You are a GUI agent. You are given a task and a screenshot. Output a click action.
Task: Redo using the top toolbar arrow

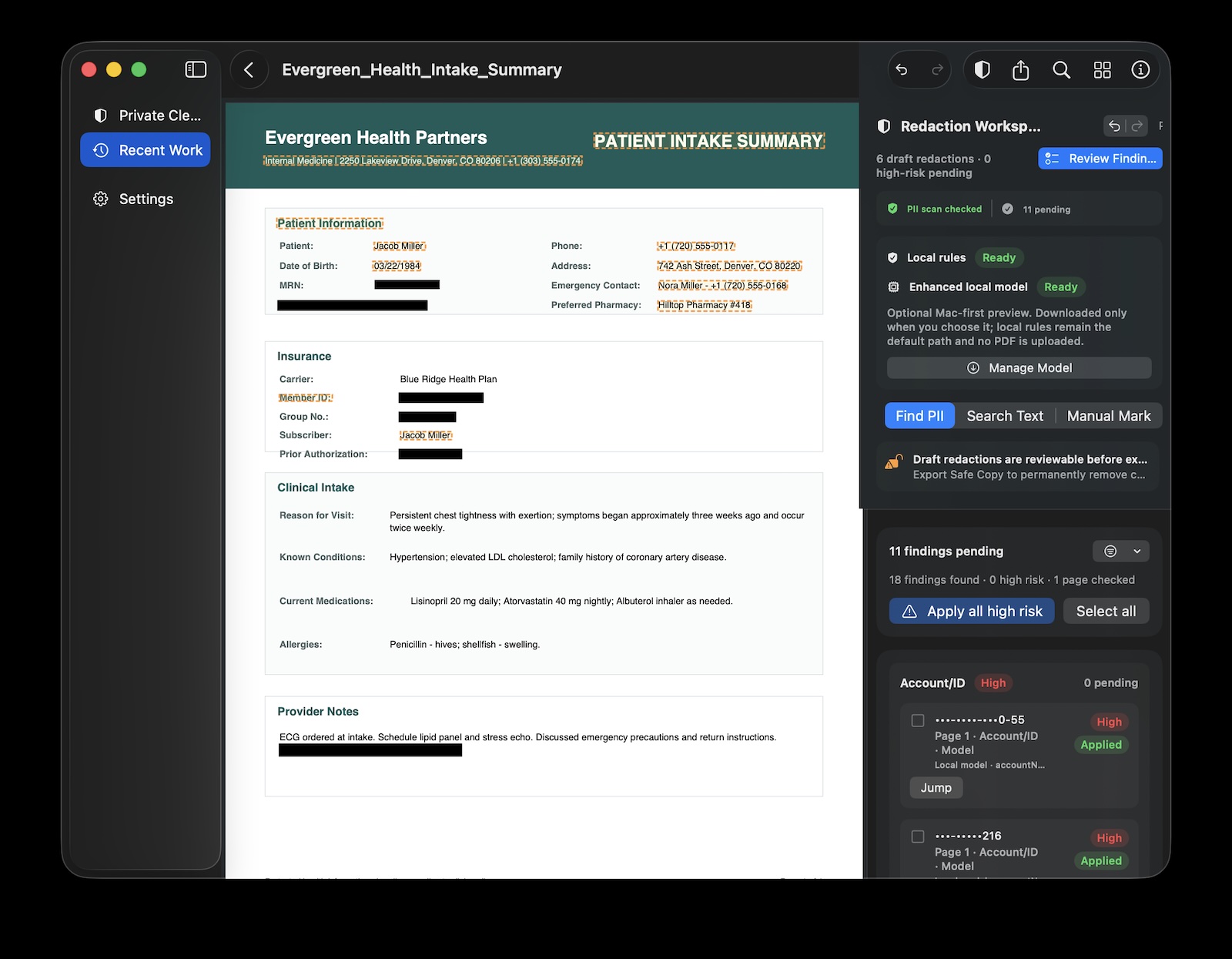937,70
